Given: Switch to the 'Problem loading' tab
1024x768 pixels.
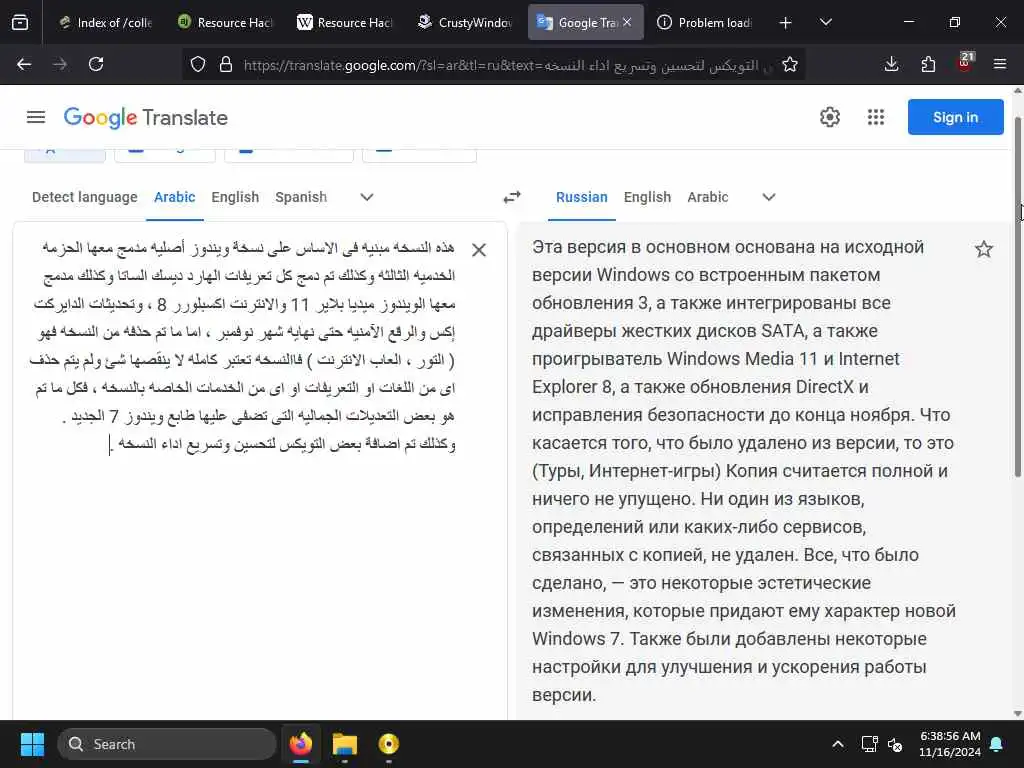Looking at the screenshot, I should (x=705, y=23).
